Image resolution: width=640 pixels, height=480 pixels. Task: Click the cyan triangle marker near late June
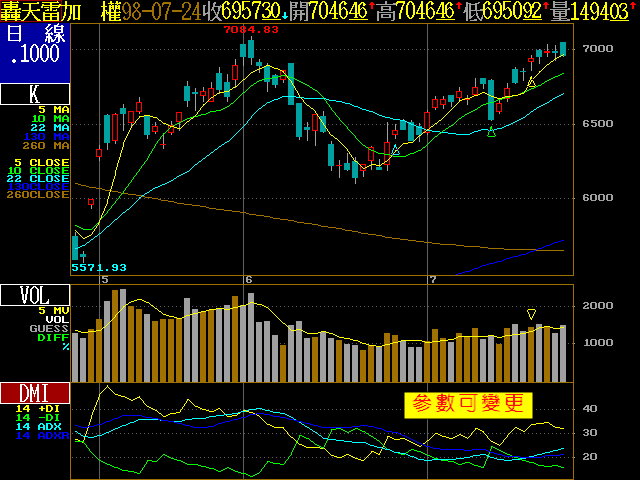tap(396, 150)
